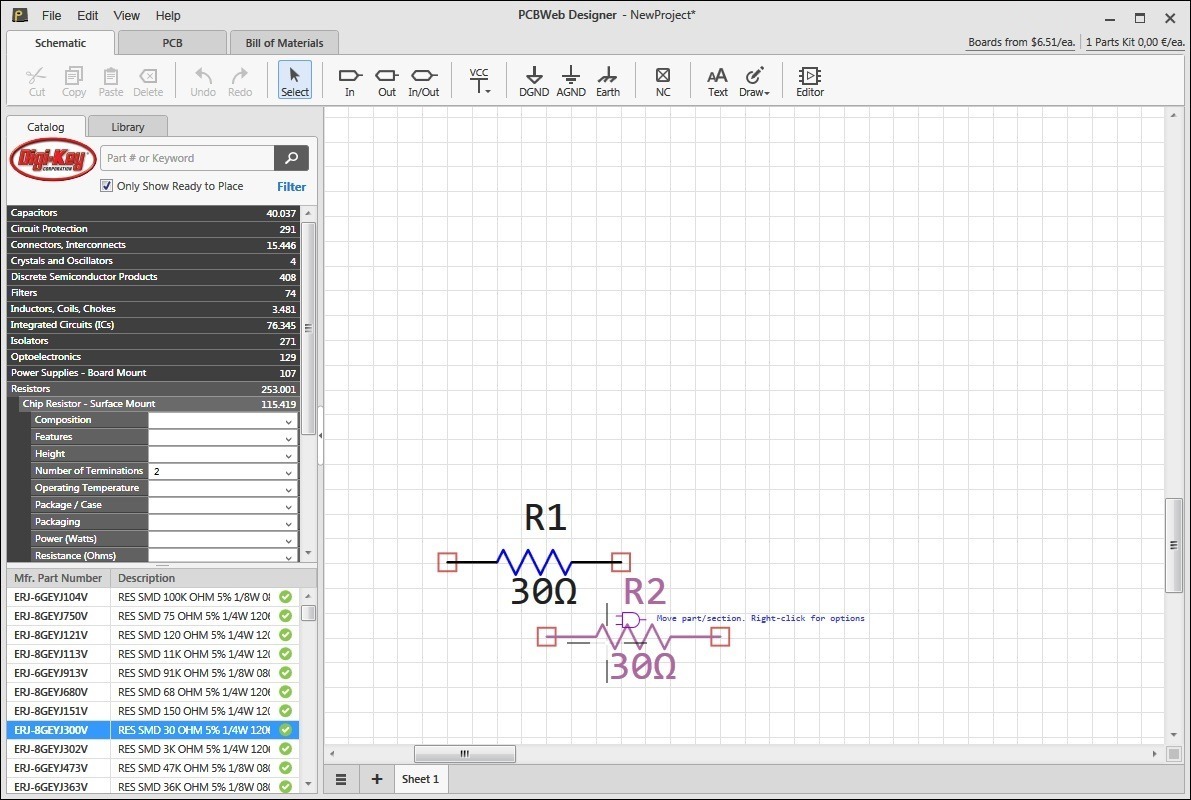Image resolution: width=1191 pixels, height=800 pixels.
Task: Open the Edit menu
Action: pos(87,15)
